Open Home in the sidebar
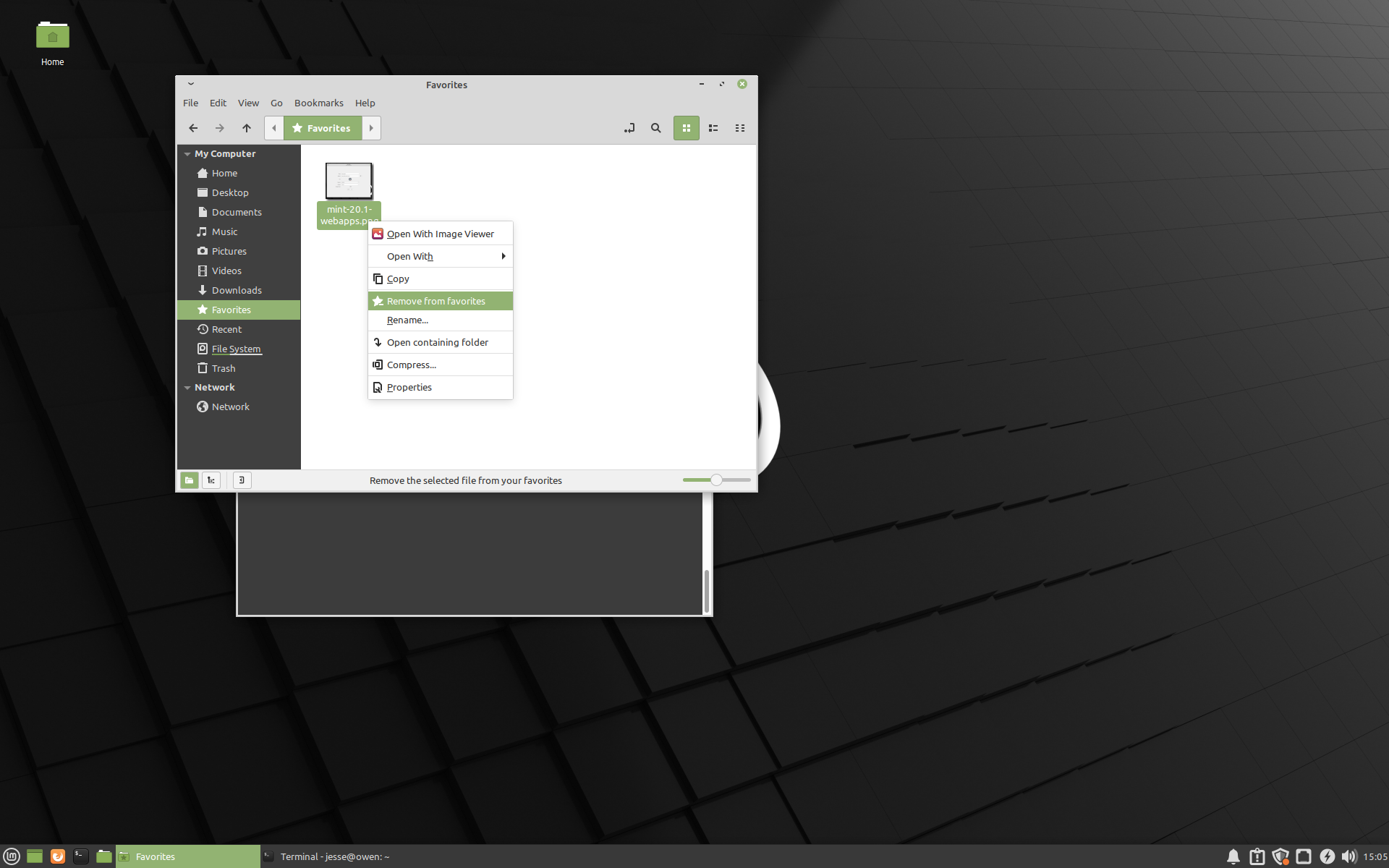The width and height of the screenshot is (1389, 868). [239, 173]
